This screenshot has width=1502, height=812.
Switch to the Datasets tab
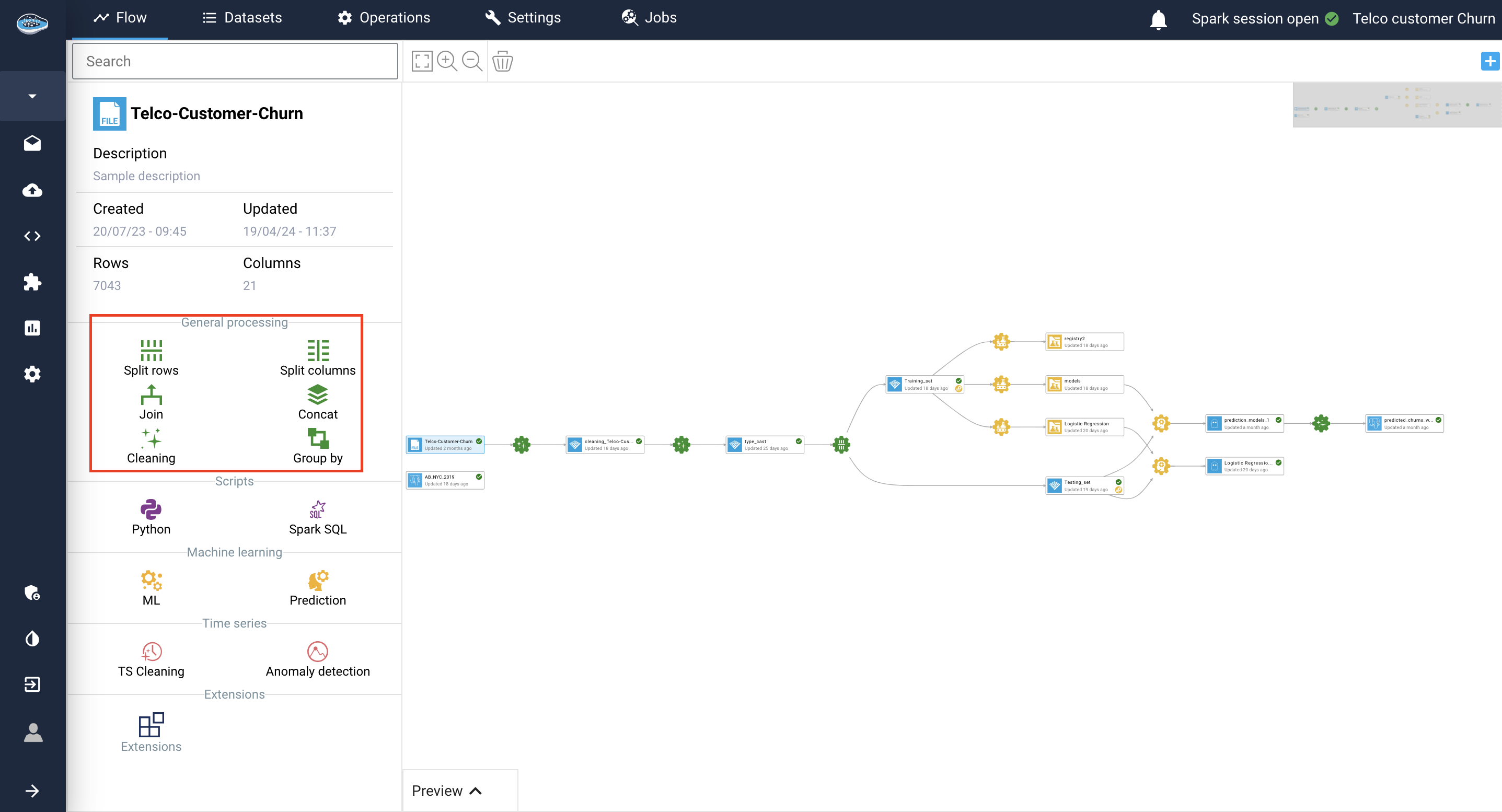click(242, 18)
